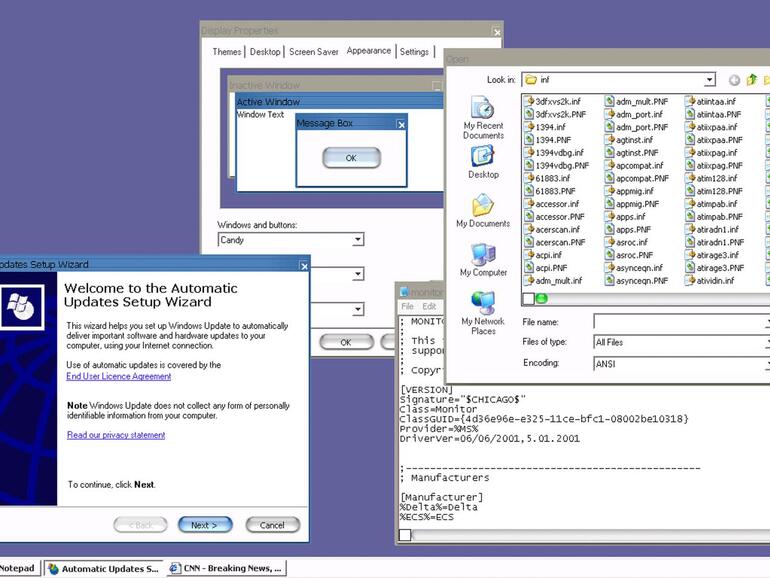Select file apcompat.inf

634,165
